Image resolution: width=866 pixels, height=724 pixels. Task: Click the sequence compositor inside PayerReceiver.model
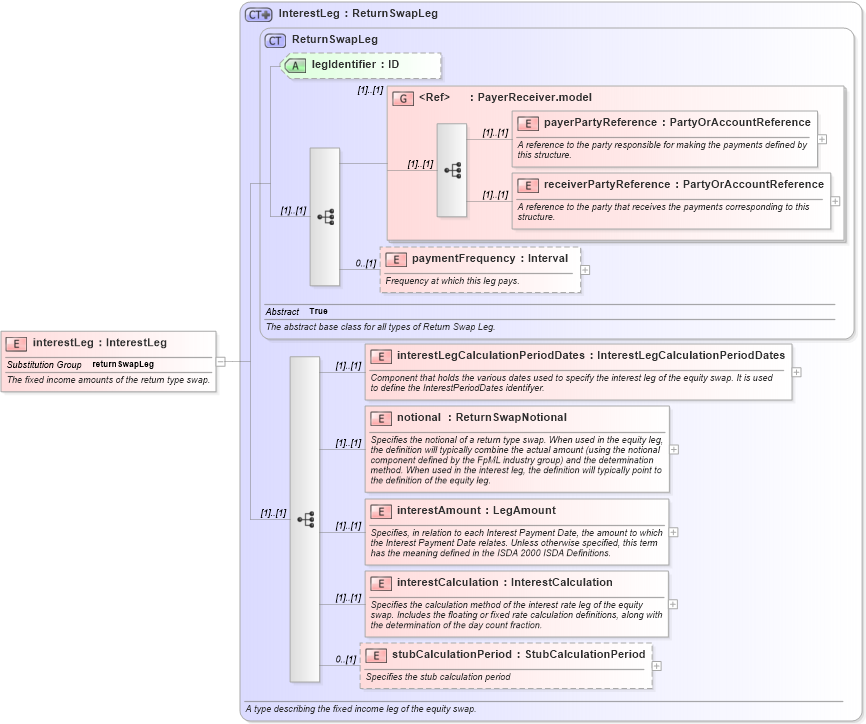452,170
